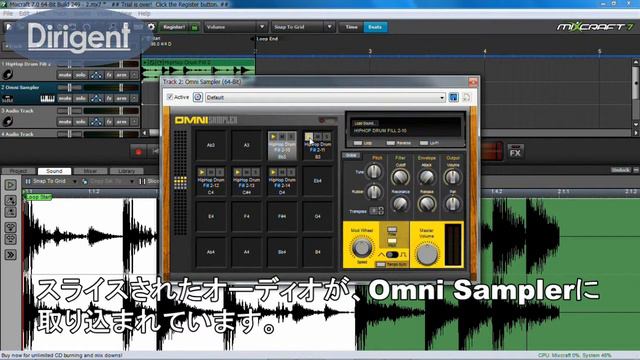This screenshot has width=640, height=360.
Task: Select the empty Eb4 pad
Action: 318,181
